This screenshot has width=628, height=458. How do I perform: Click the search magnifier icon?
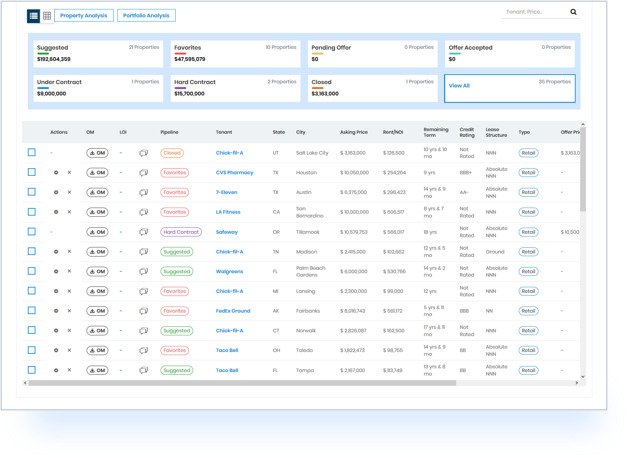(x=574, y=12)
